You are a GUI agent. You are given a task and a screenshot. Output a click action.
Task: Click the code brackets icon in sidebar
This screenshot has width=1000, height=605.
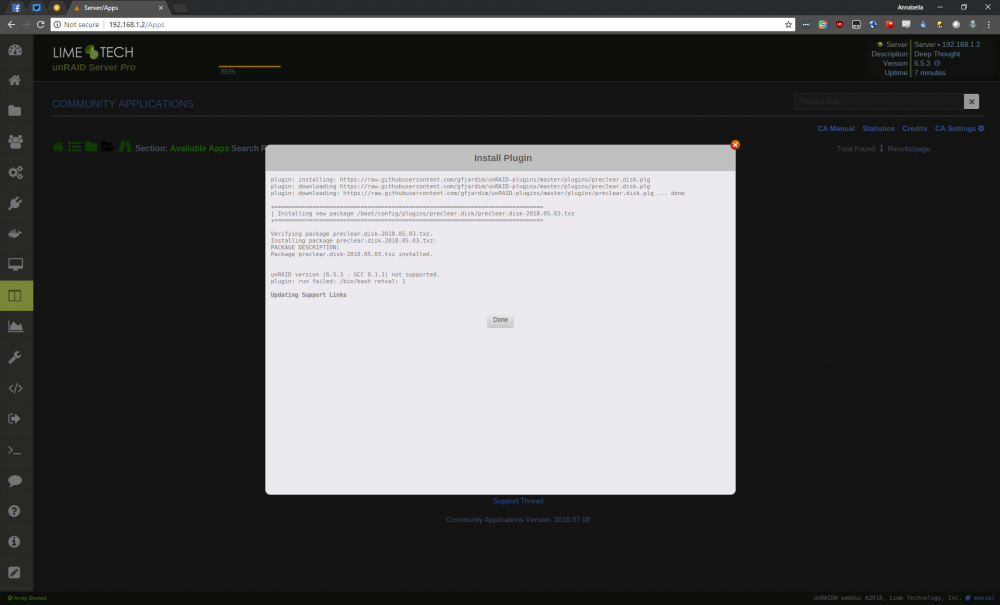click(15, 388)
